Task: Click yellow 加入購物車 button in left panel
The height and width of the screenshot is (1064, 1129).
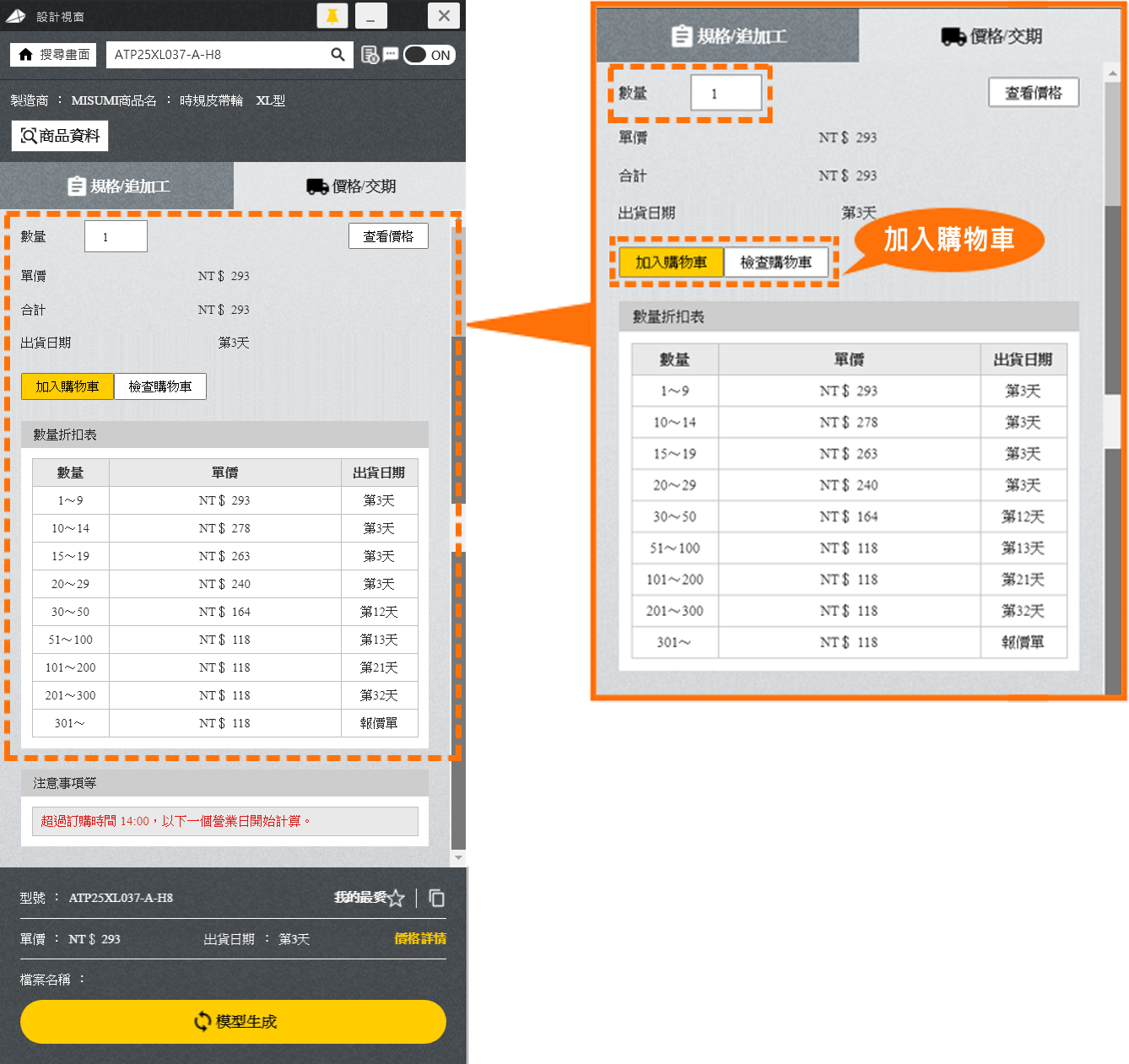Action: [x=68, y=386]
